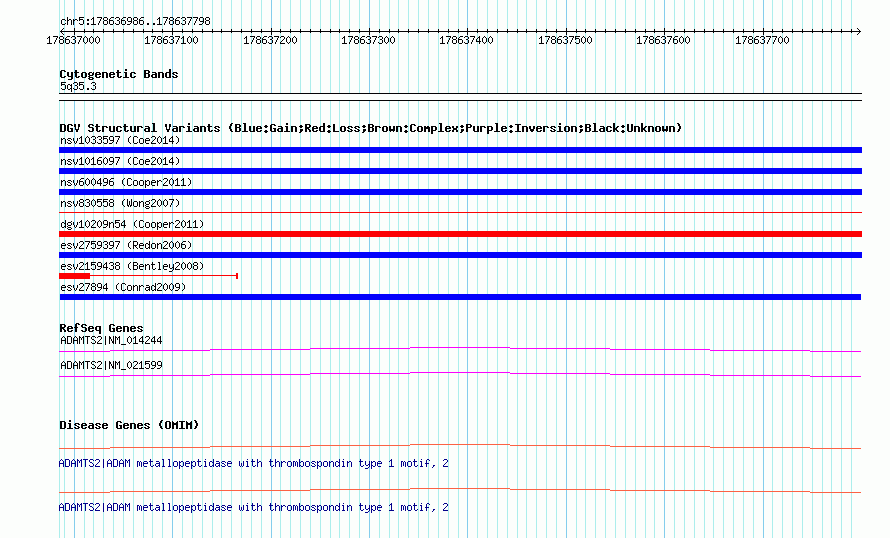Image resolution: width=890 pixels, height=538 pixels.
Task: Click ruler position 178637500
Action: coord(565,40)
